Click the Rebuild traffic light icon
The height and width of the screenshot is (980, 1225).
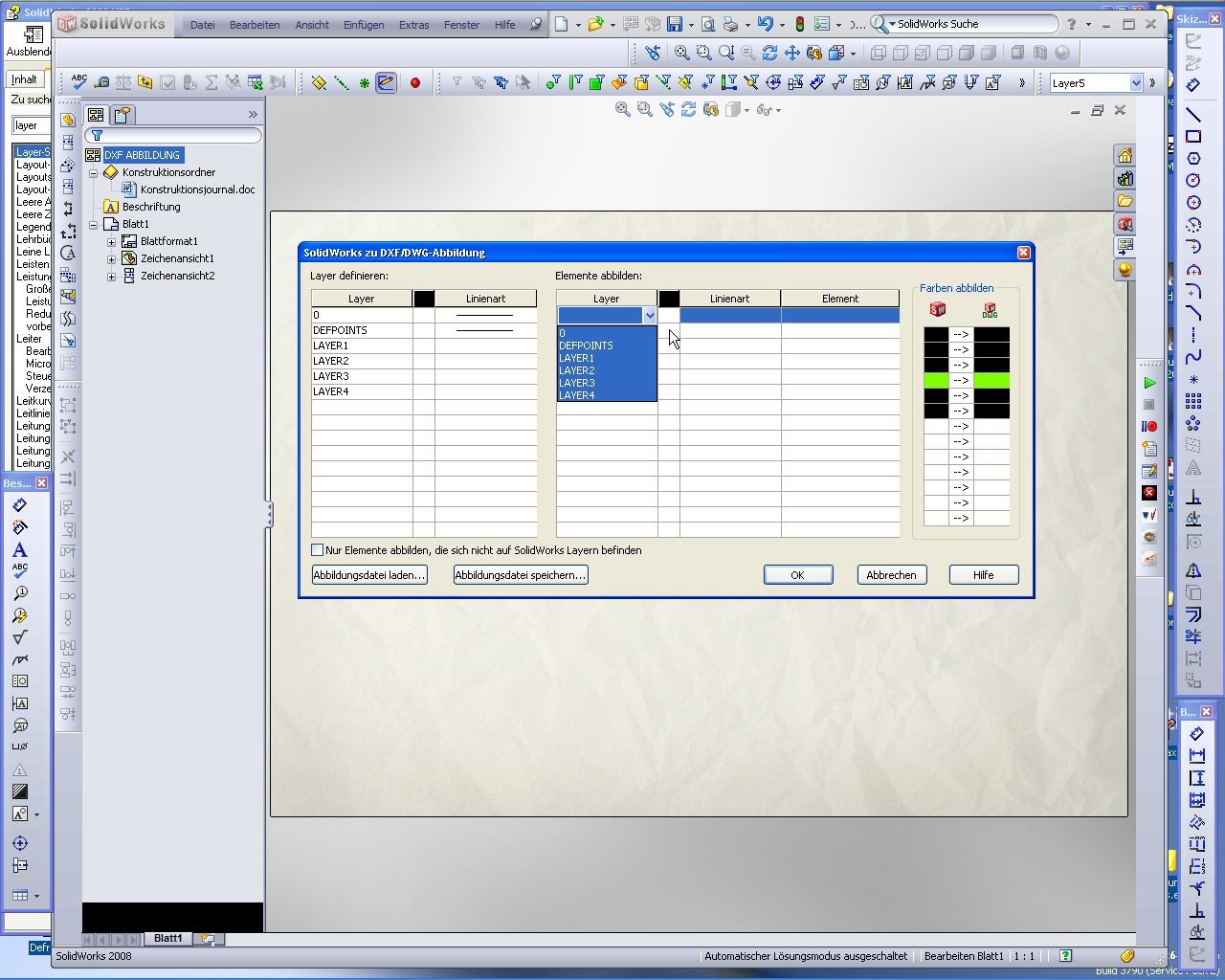pos(800,25)
